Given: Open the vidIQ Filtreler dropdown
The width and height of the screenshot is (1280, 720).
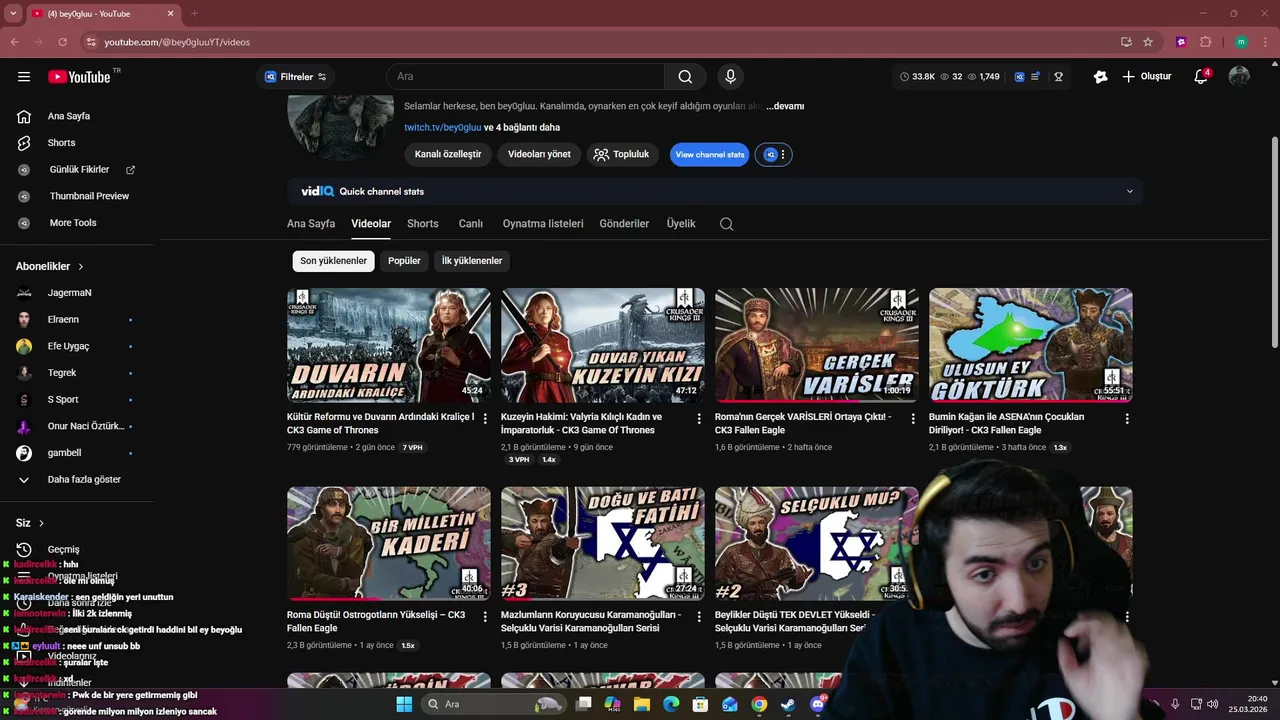Looking at the screenshot, I should [295, 77].
